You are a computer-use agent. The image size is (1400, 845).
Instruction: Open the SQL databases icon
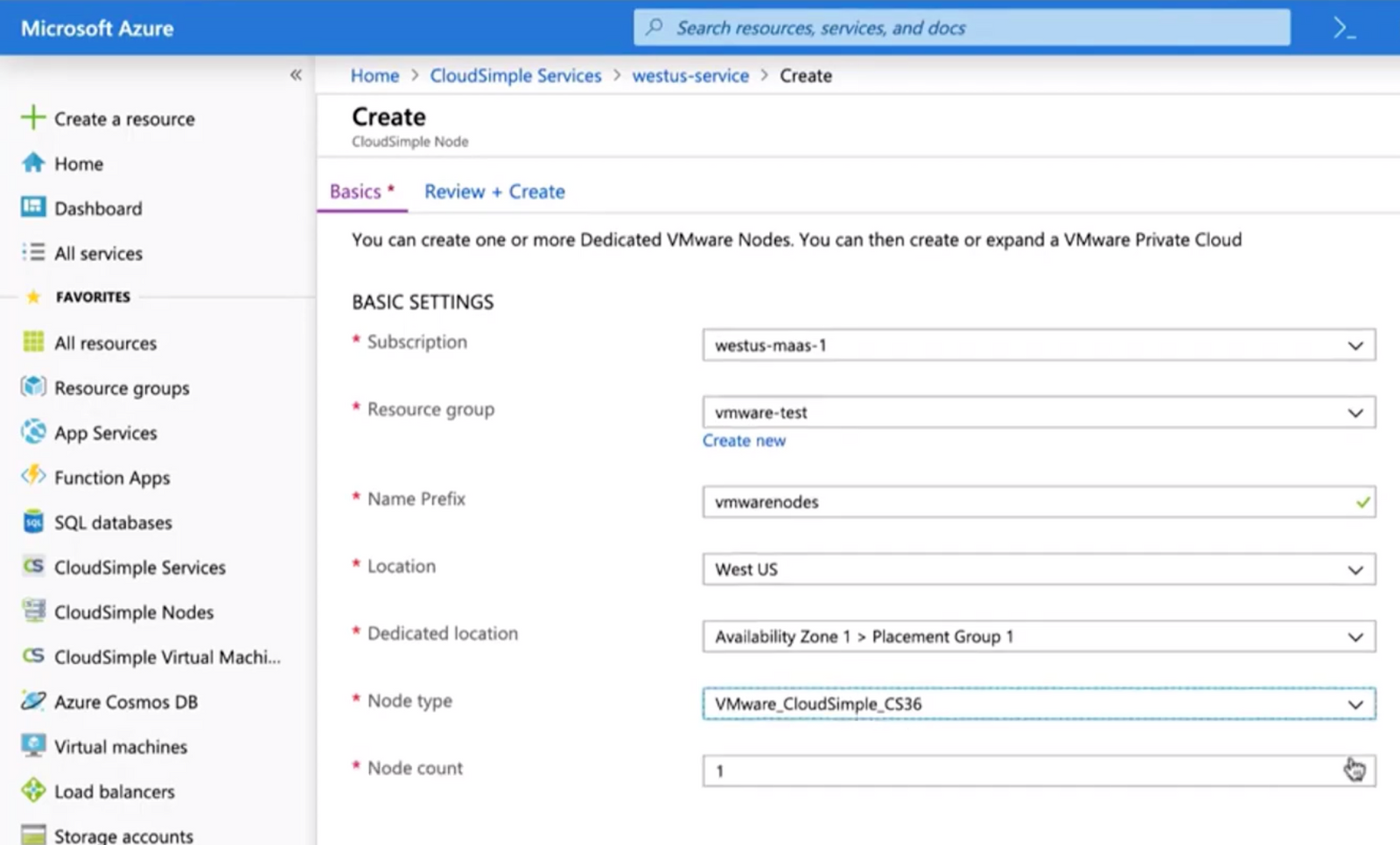33,521
